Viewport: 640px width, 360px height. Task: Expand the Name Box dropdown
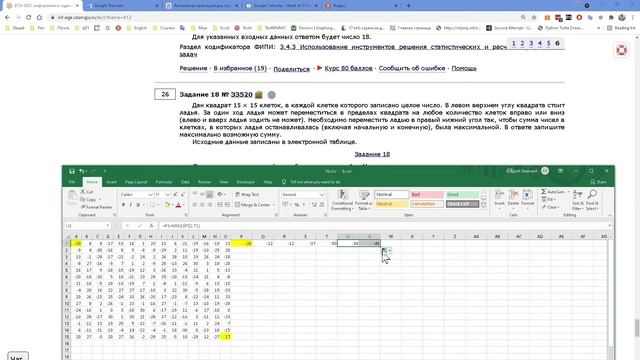click(x=108, y=226)
